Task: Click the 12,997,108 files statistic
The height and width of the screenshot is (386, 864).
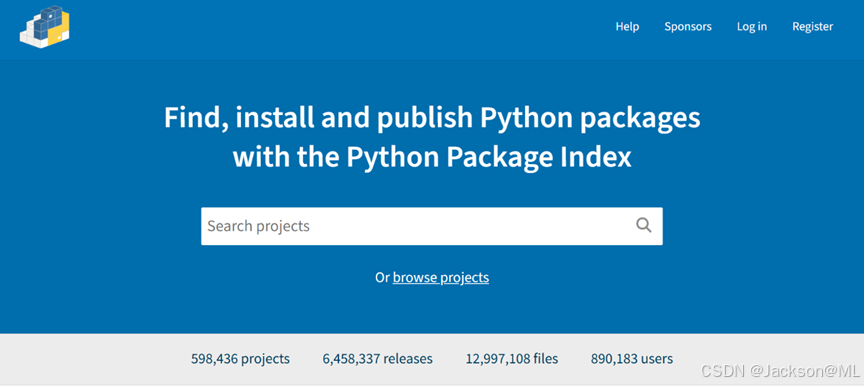Action: point(512,359)
